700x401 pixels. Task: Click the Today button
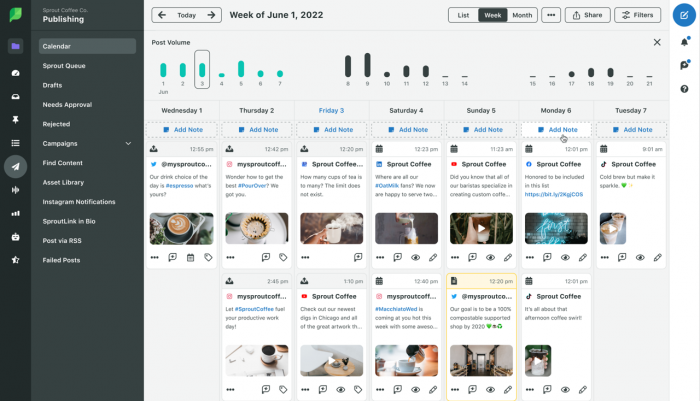click(x=187, y=15)
